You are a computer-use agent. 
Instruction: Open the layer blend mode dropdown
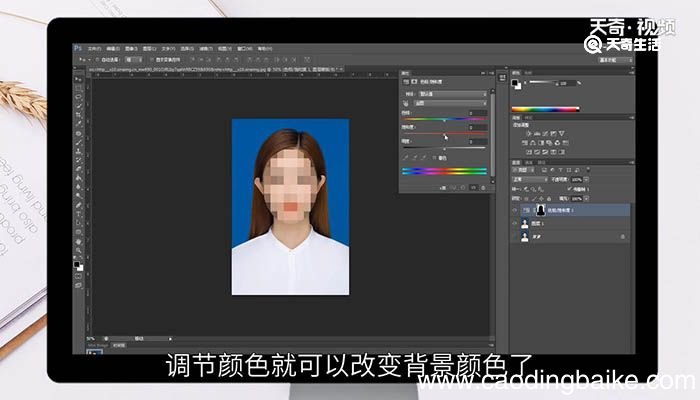pyautogui.click(x=529, y=179)
